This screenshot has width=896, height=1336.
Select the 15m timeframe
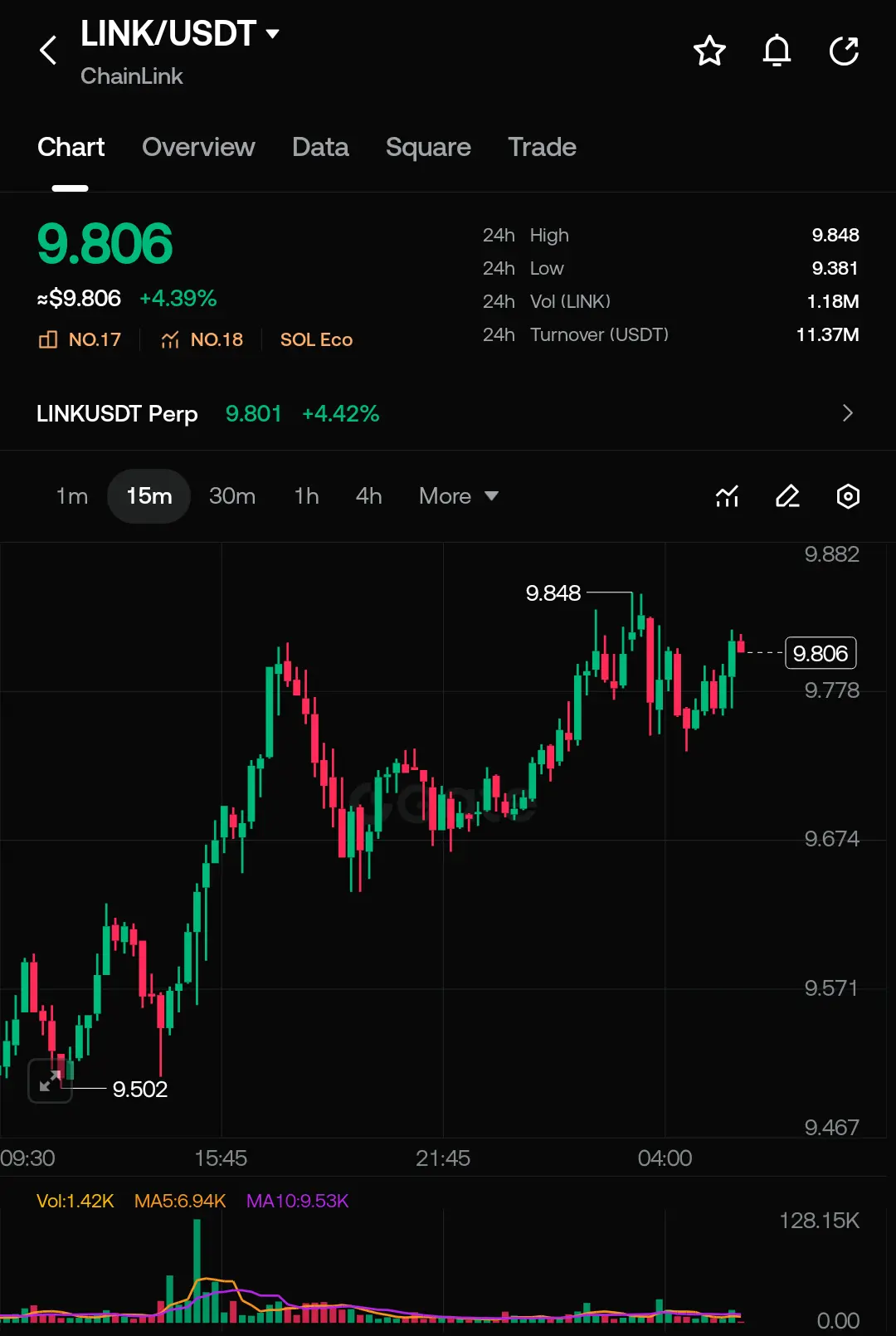(149, 496)
